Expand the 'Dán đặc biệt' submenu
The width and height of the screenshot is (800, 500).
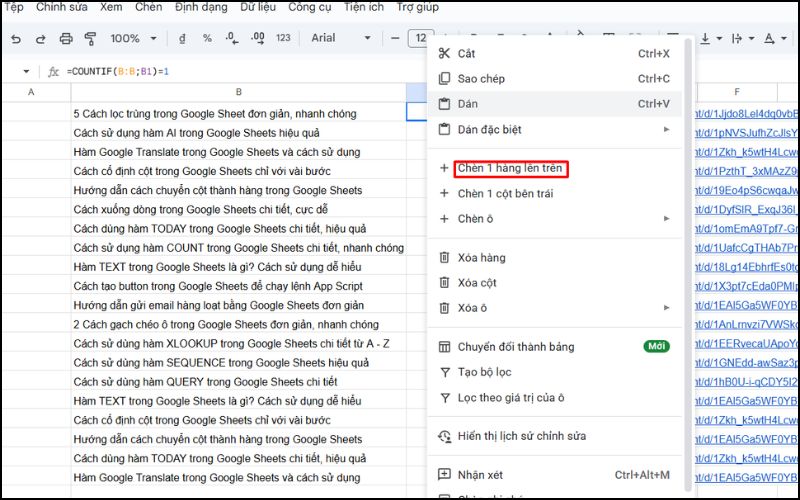click(x=666, y=129)
